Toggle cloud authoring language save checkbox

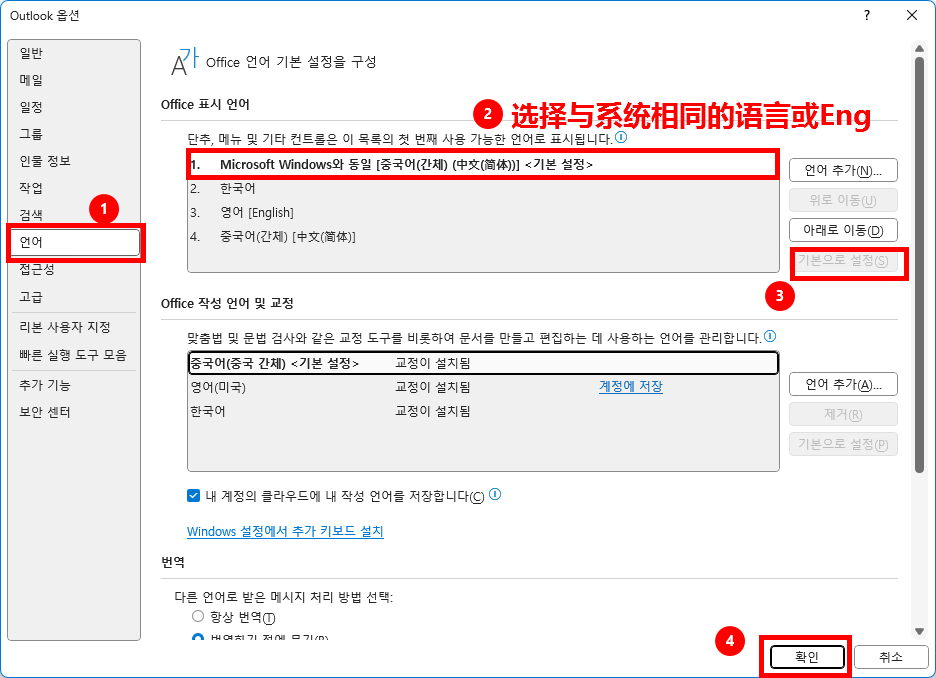tap(193, 495)
